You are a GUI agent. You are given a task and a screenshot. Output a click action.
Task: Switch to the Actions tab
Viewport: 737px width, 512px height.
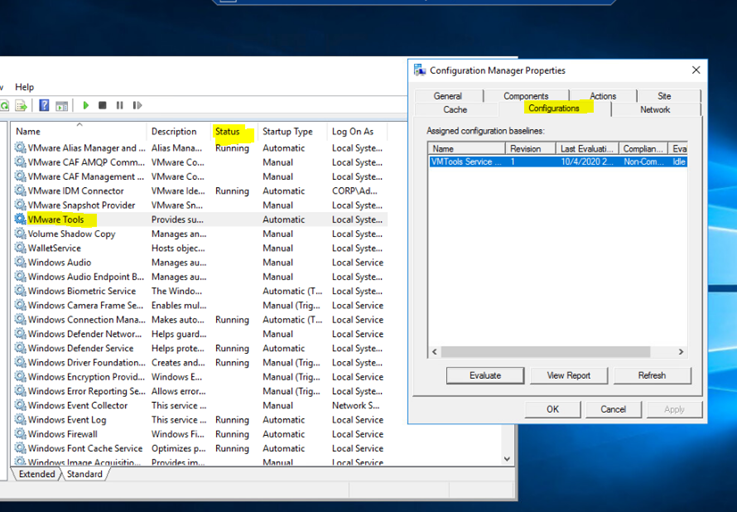[x=603, y=96]
